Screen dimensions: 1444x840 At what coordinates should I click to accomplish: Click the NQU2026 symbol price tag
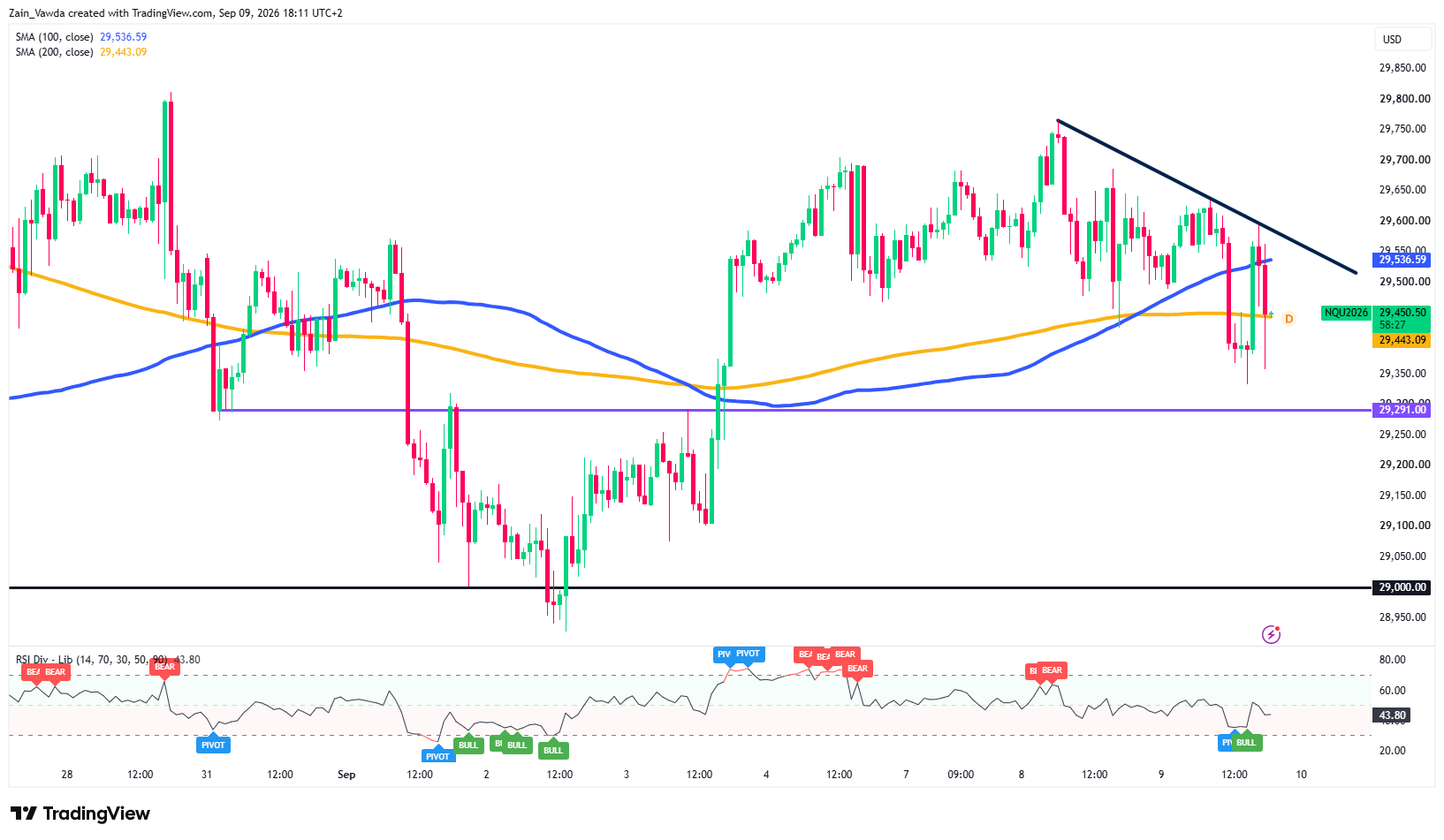coord(1346,313)
